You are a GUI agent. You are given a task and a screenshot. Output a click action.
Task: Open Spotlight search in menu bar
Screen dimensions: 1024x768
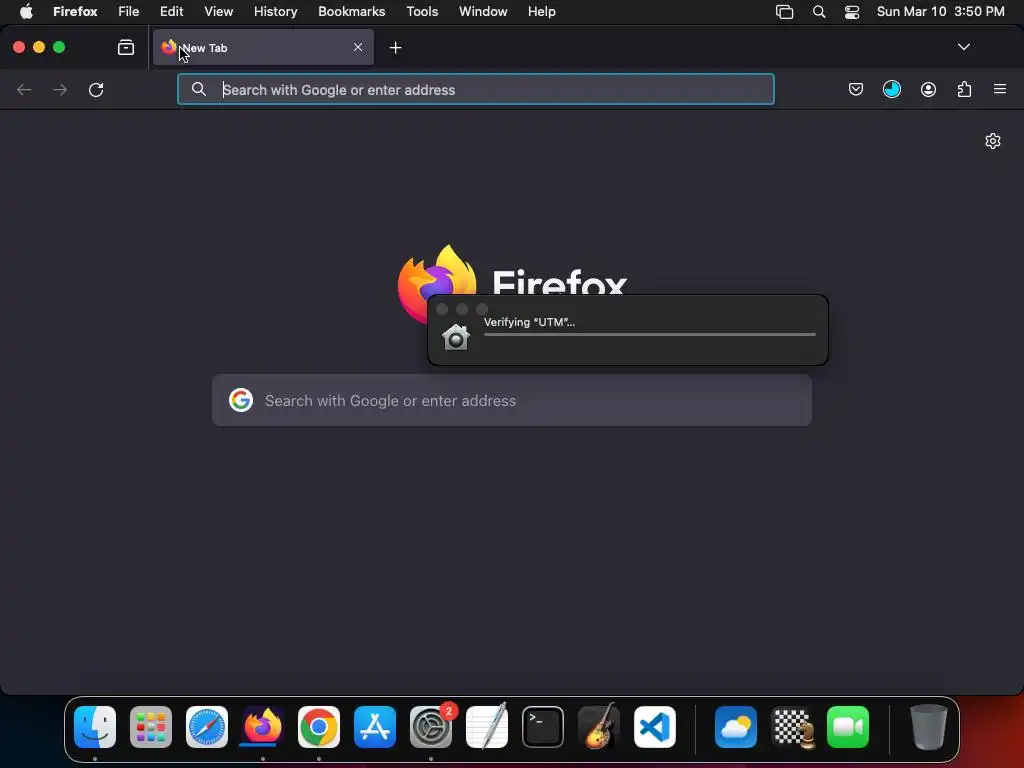(x=819, y=12)
